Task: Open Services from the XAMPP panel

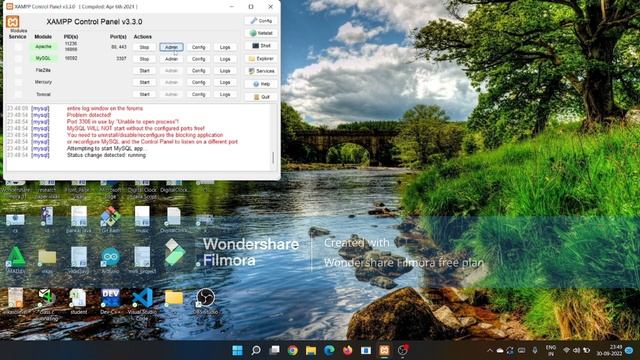Action: click(x=261, y=71)
